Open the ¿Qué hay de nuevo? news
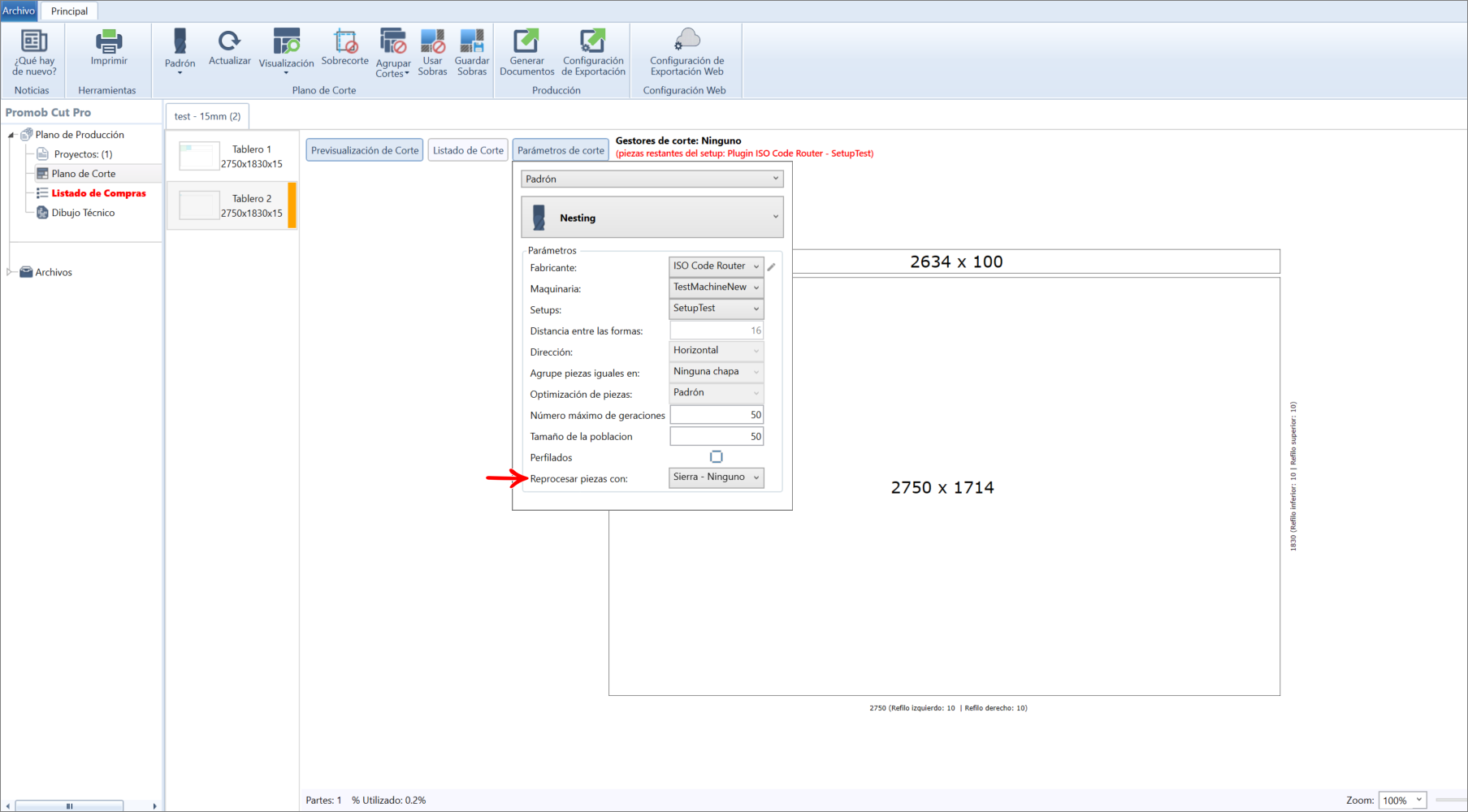 click(34, 53)
